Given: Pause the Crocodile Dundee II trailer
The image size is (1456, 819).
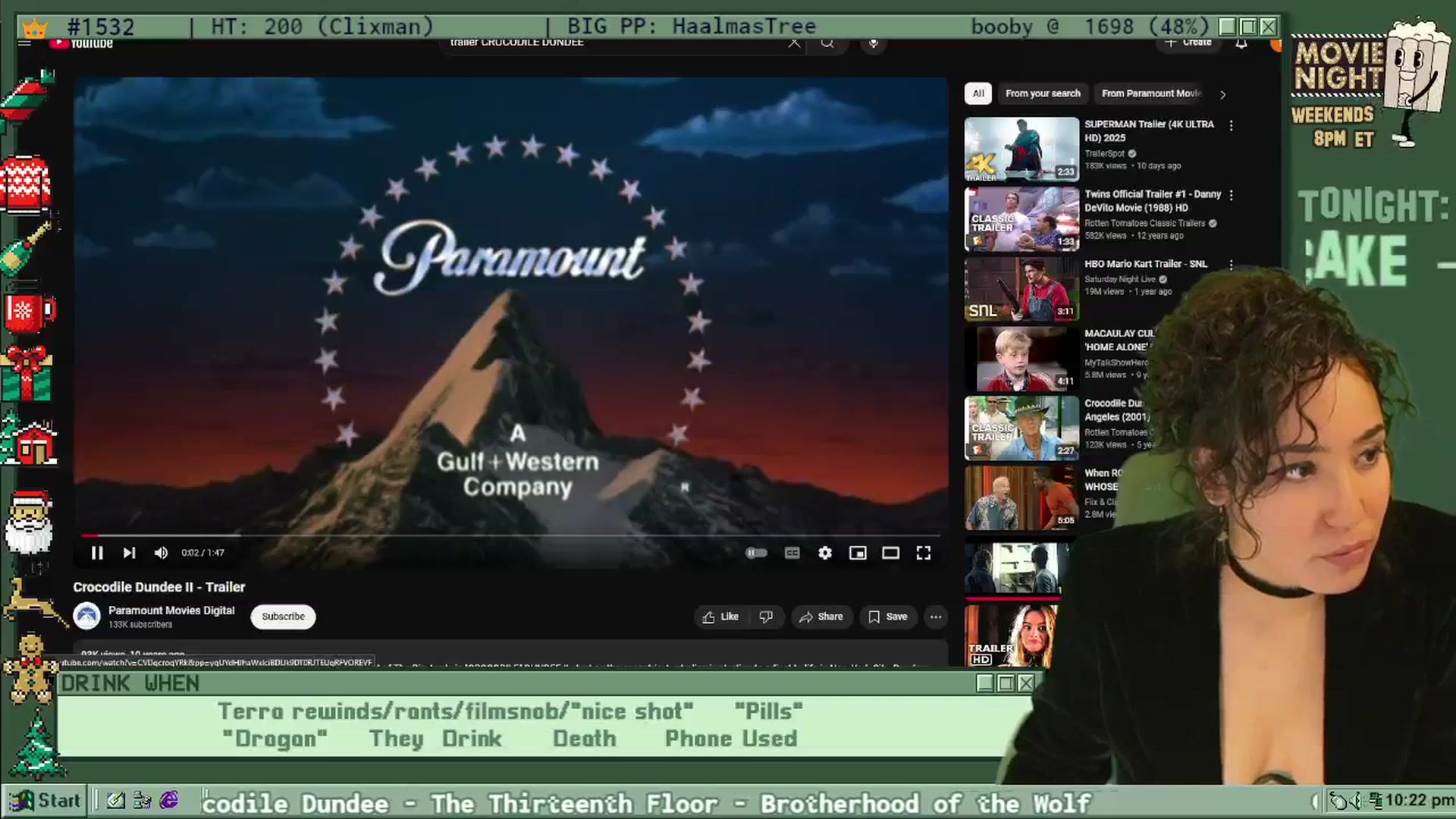Looking at the screenshot, I should pos(97,553).
